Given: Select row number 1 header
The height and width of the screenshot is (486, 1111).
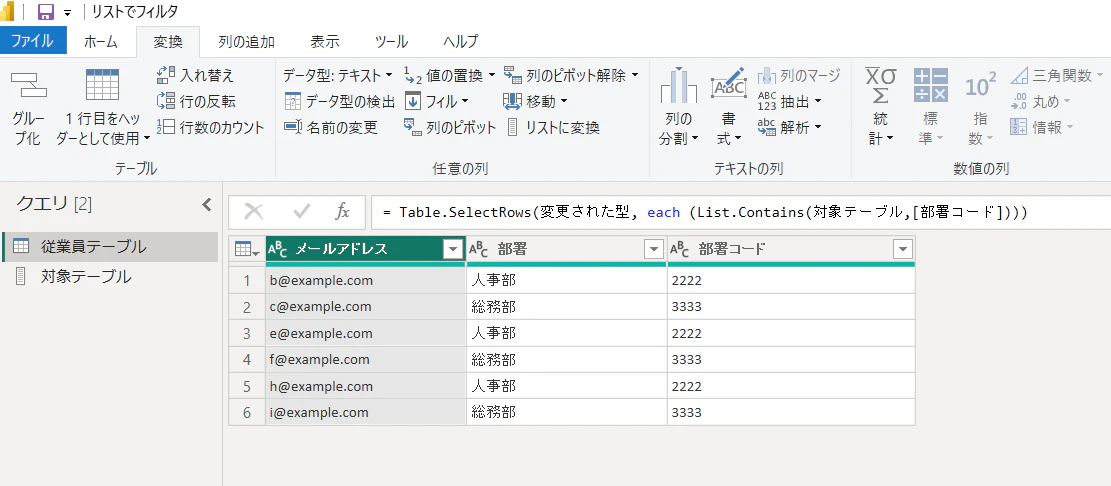Looking at the screenshot, I should point(247,281).
